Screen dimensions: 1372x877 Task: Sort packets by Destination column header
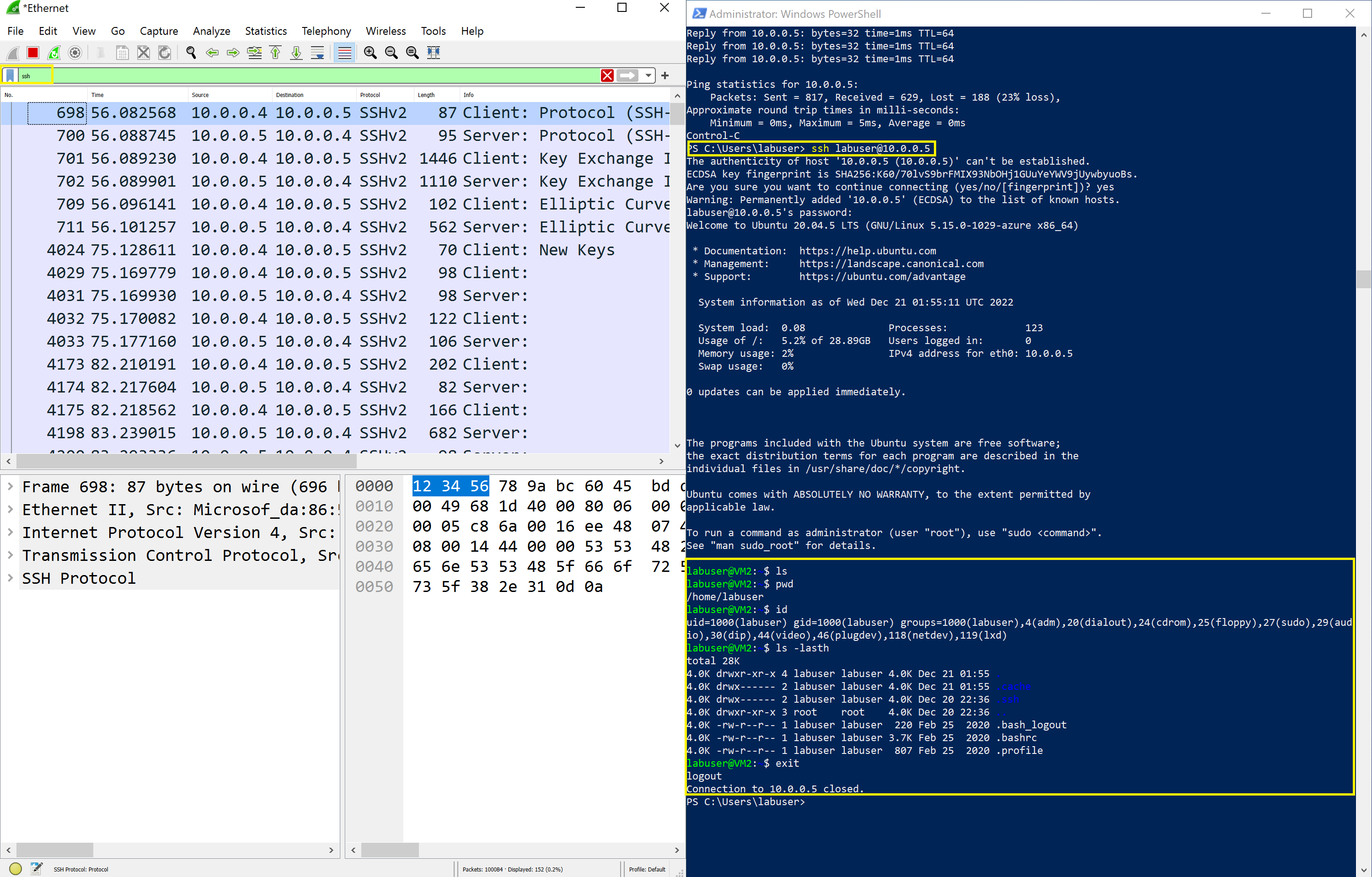point(314,95)
